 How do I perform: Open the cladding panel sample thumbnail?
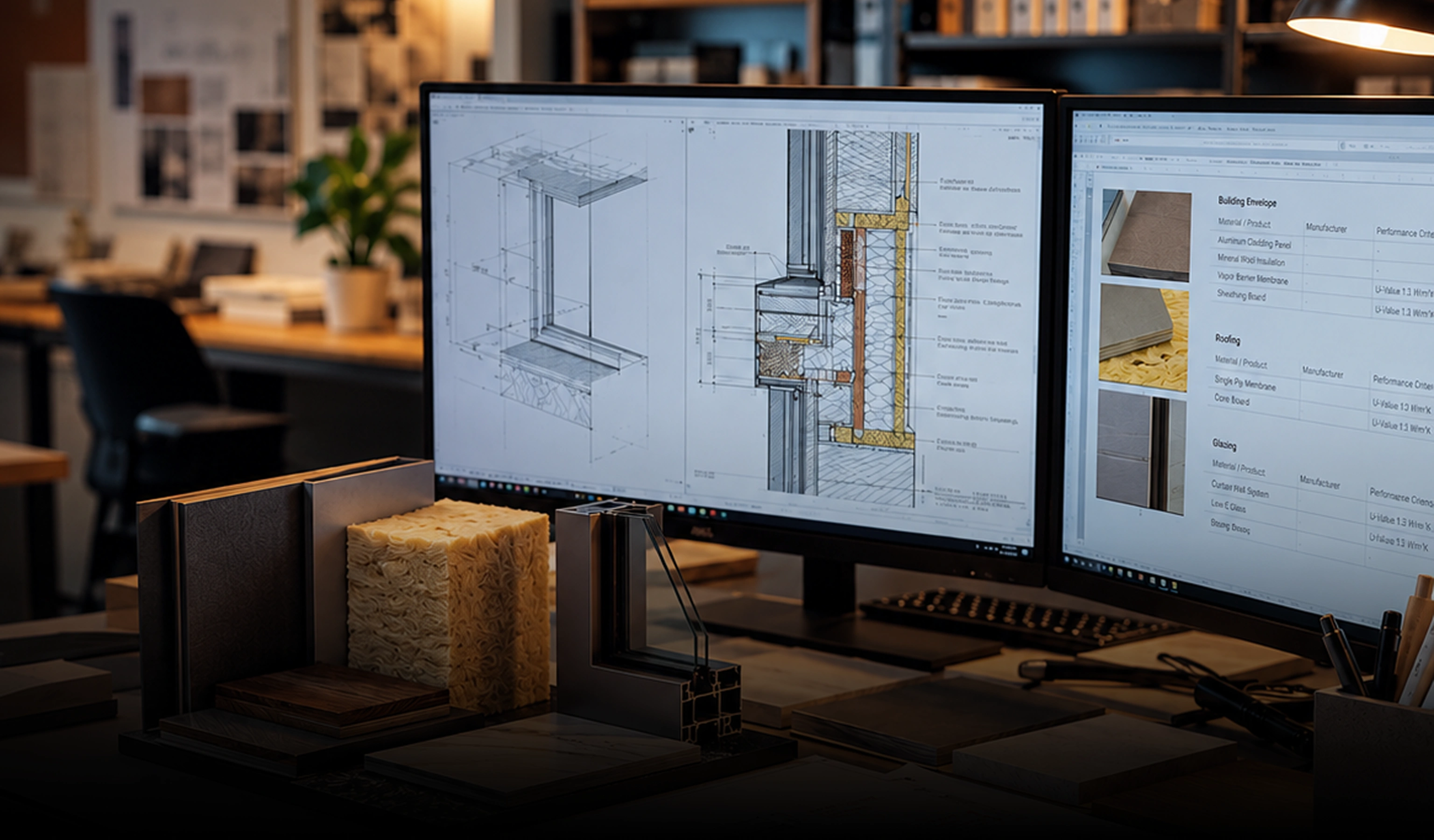(x=1146, y=236)
